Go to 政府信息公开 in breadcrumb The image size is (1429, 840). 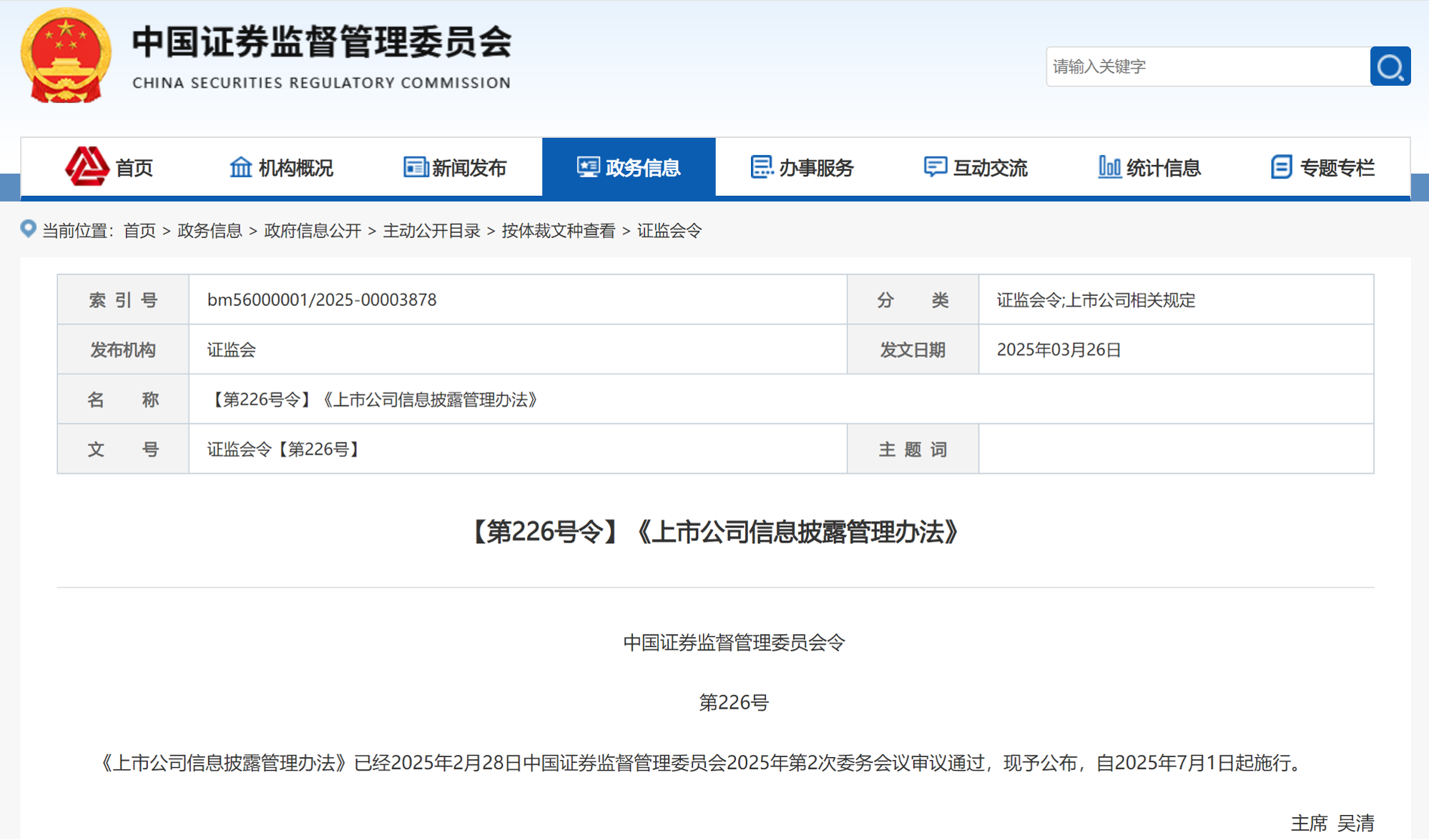[x=313, y=231]
